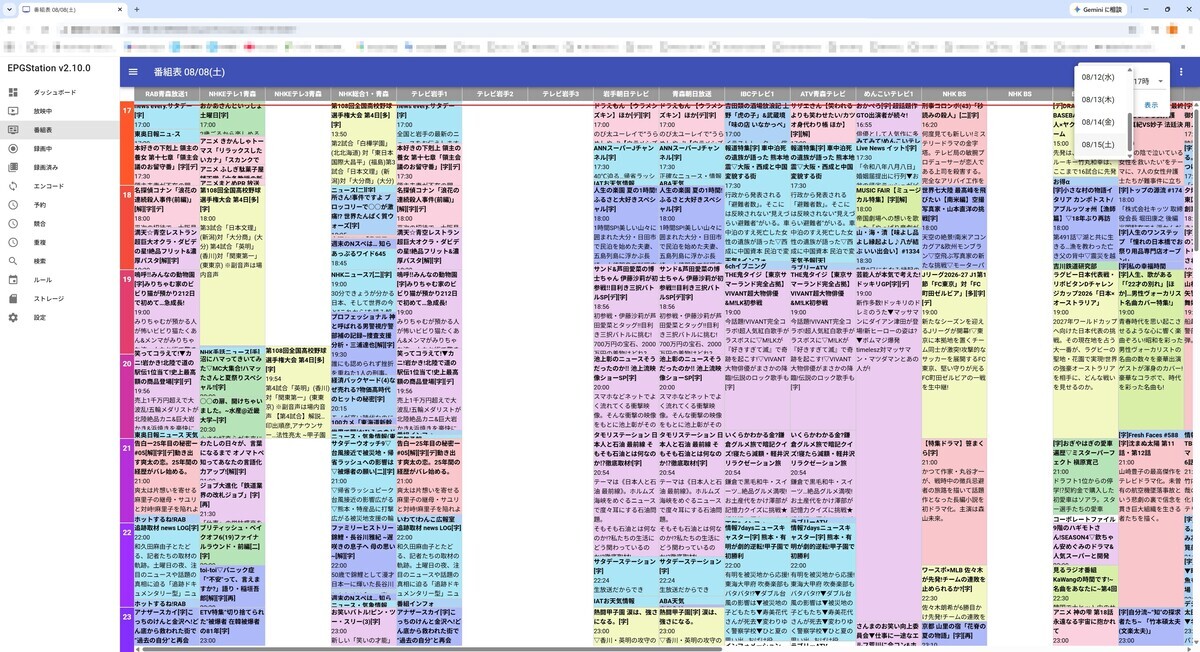Viewport: 1200px width, 652px height.
Task: Open 吉田類の酒場放浪記 program on IBCテレビ1
Action: click(x=756, y=120)
